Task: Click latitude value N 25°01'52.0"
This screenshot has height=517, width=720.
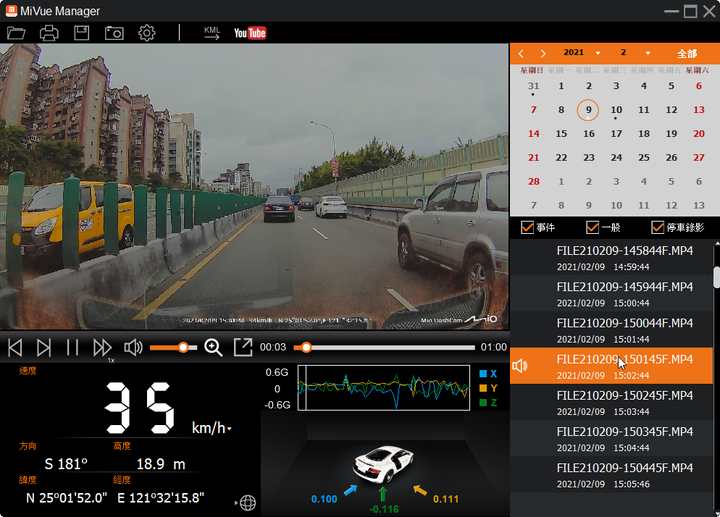Action: 67,498
